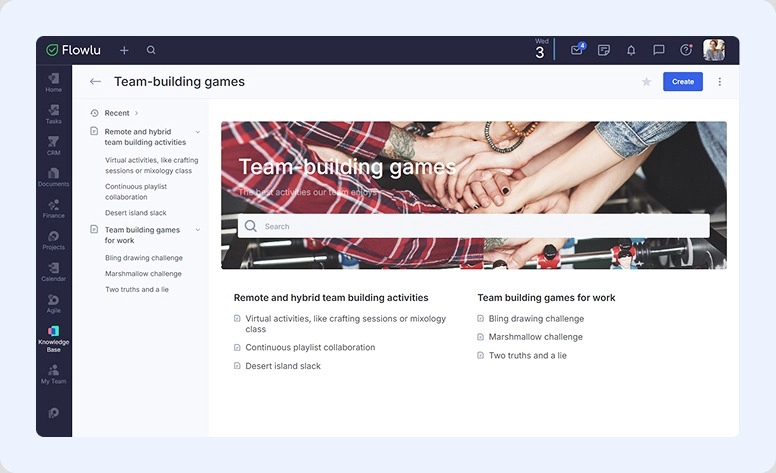
Task: Open the three-dot more options menu
Action: [x=720, y=82]
